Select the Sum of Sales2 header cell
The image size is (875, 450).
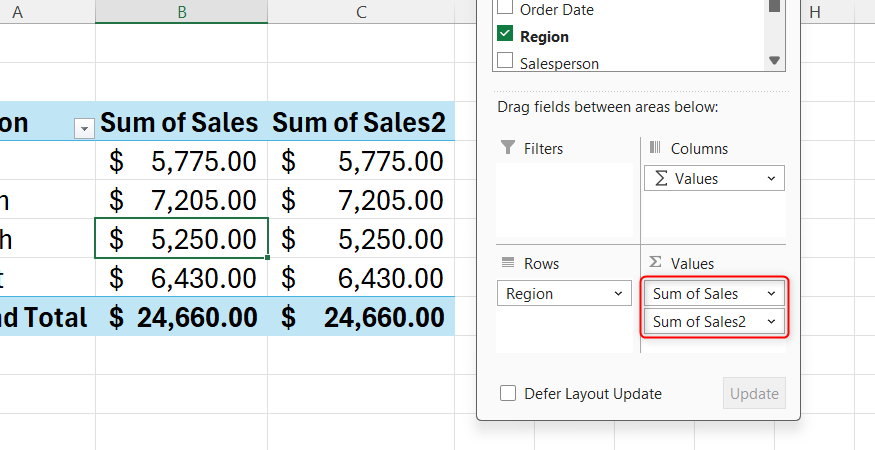(361, 121)
